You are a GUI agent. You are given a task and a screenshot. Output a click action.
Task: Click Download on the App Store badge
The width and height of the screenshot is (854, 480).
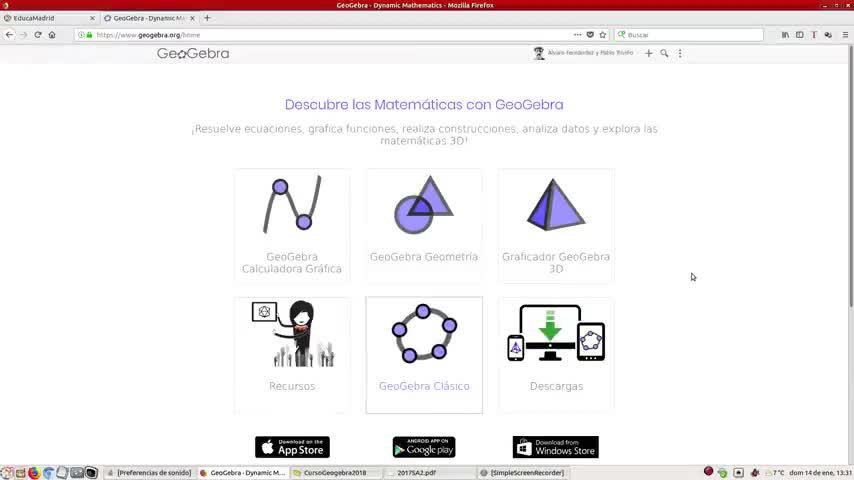292,447
